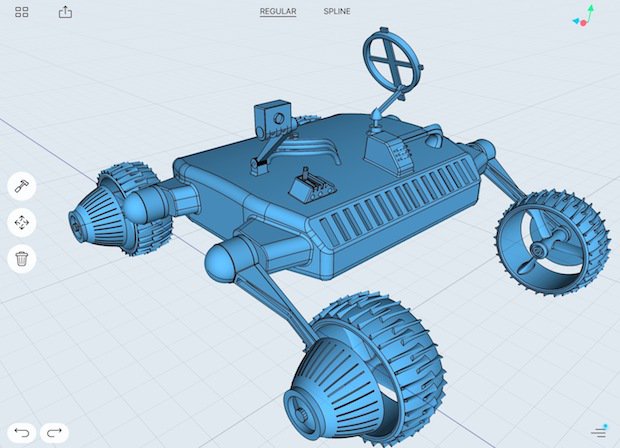Open the project gallery grid icon

(22, 13)
